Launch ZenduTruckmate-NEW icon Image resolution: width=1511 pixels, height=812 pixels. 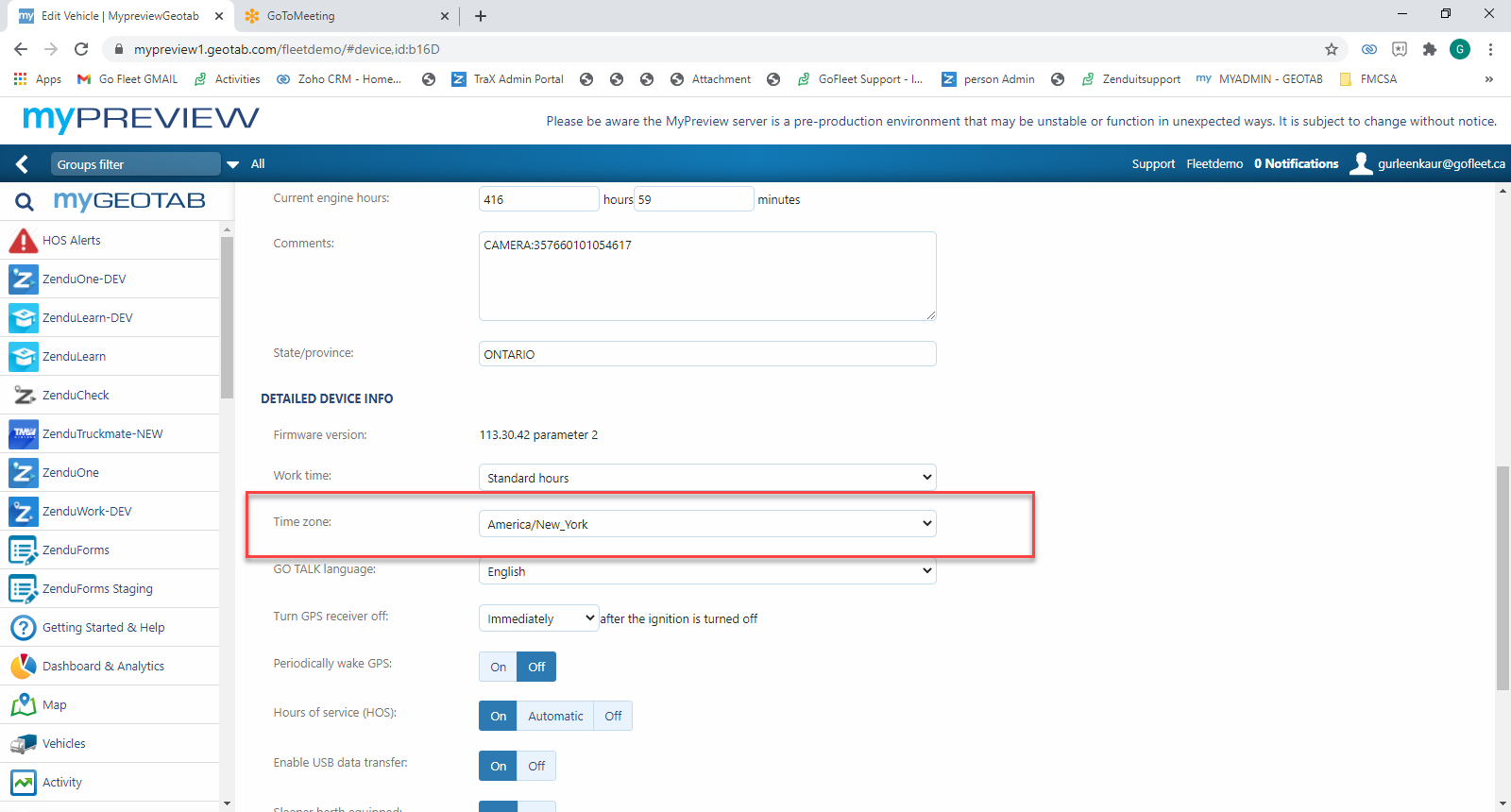tap(23, 434)
